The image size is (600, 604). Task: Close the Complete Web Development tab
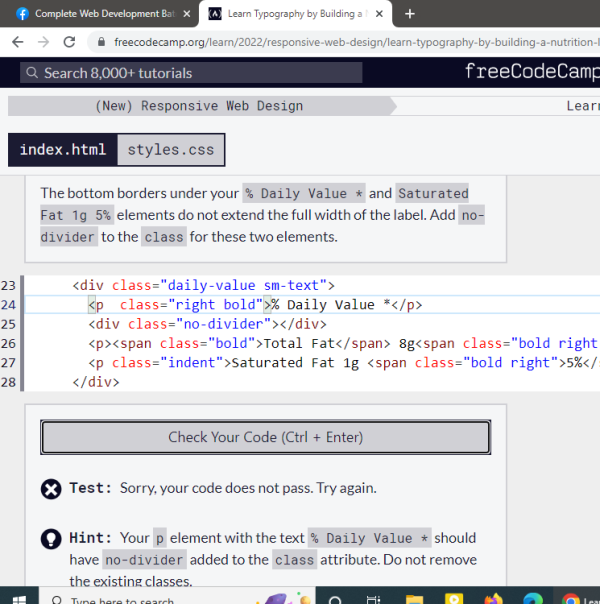(x=187, y=14)
